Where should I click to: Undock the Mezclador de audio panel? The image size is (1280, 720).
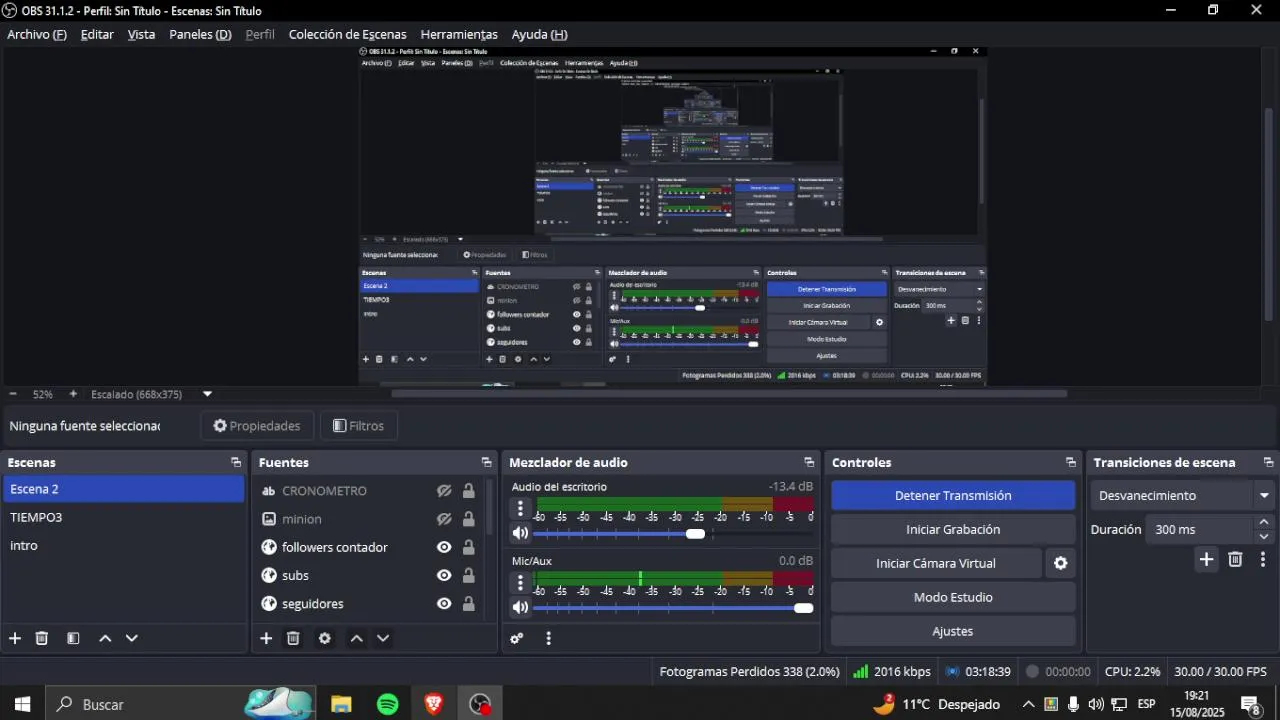[809, 462]
